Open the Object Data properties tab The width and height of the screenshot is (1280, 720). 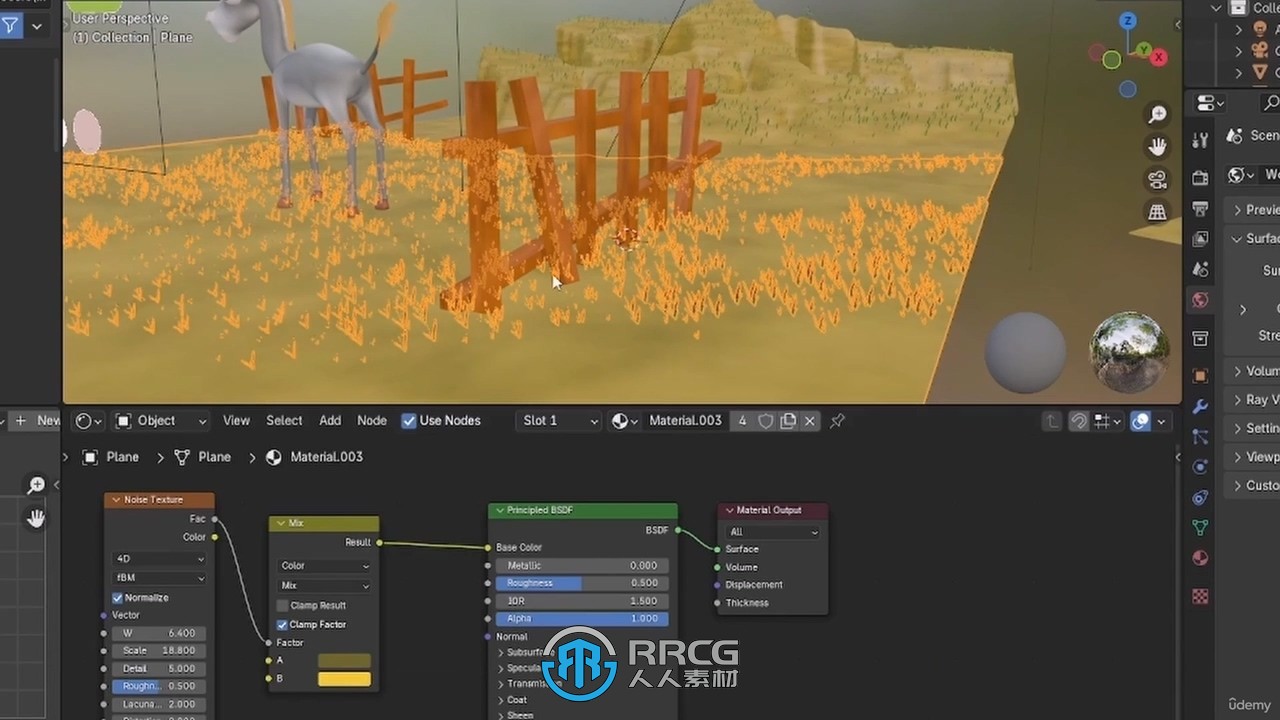click(1201, 527)
